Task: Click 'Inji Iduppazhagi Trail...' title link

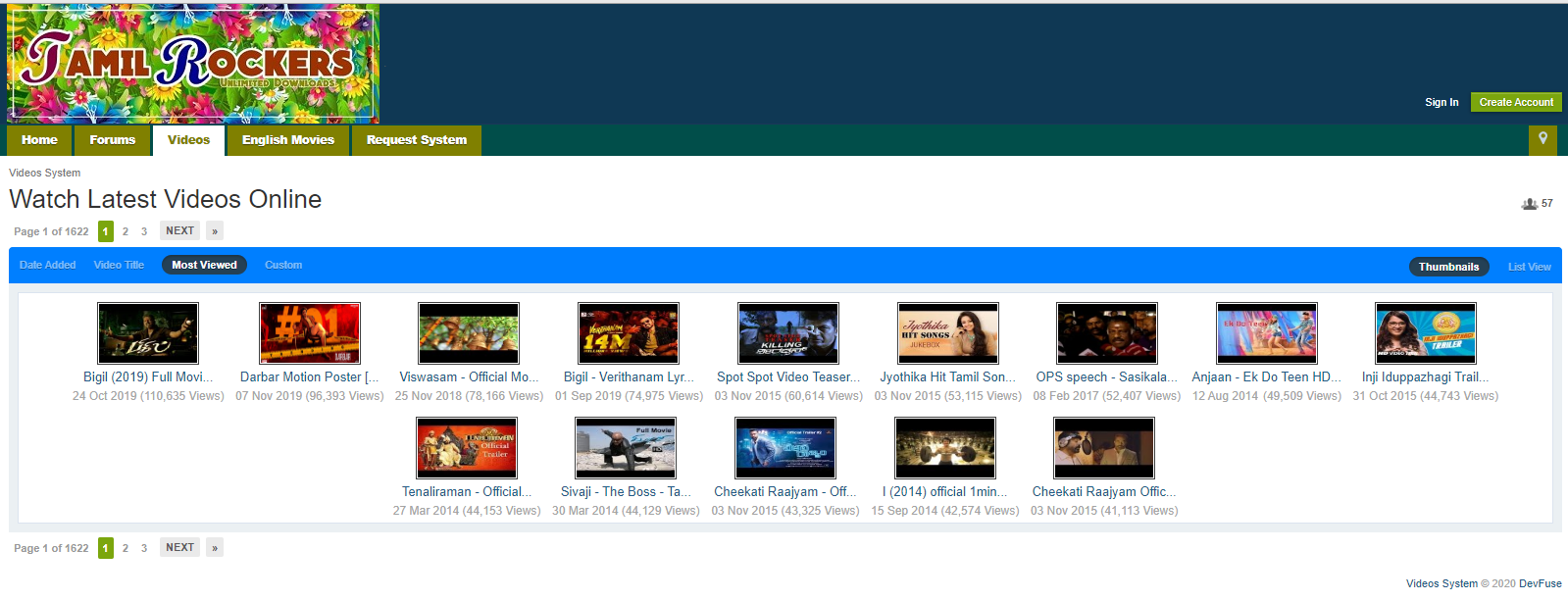Action: coord(1426,377)
